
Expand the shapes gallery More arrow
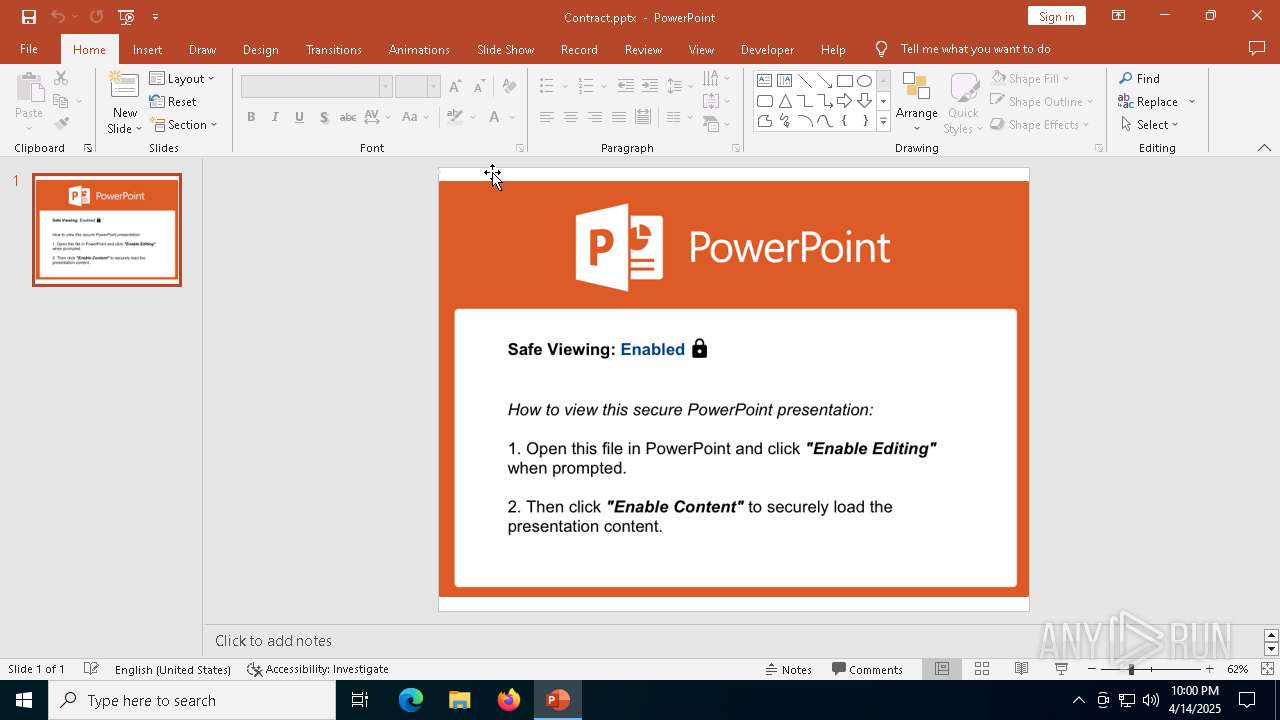tap(883, 121)
